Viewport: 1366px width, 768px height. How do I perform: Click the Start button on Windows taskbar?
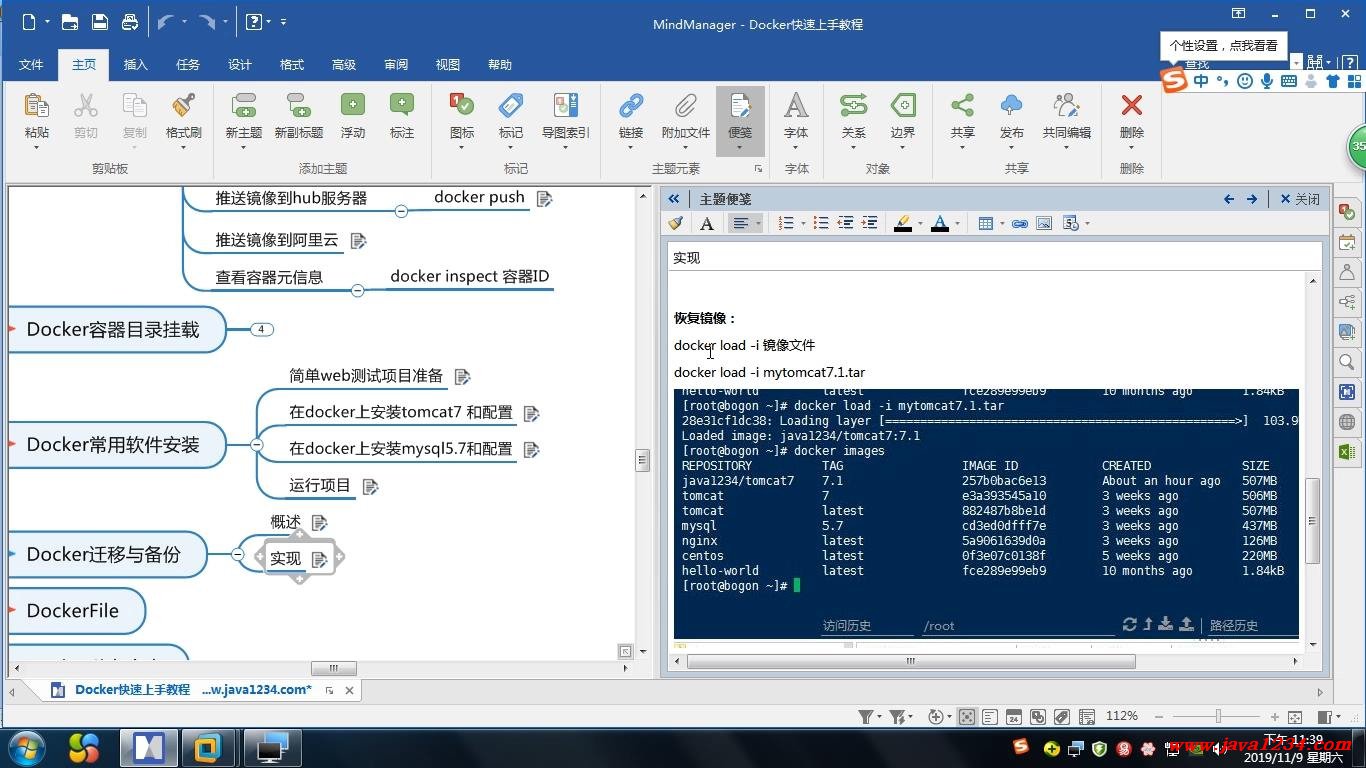point(25,748)
